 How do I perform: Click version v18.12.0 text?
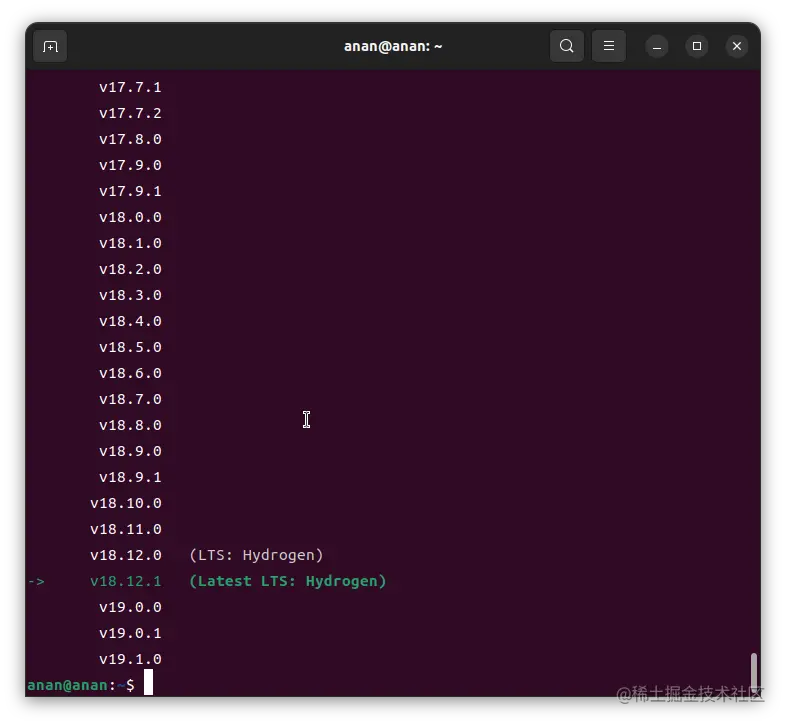point(126,556)
